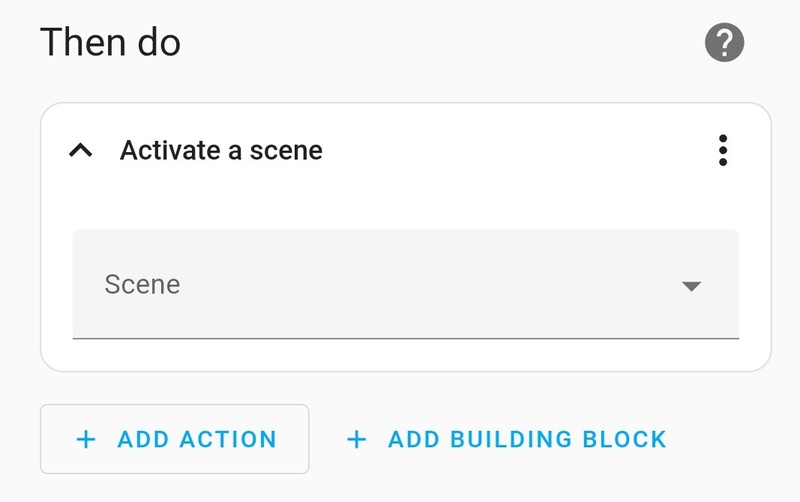Show more options via vertical dots icon
800x502 pixels.
[722, 151]
